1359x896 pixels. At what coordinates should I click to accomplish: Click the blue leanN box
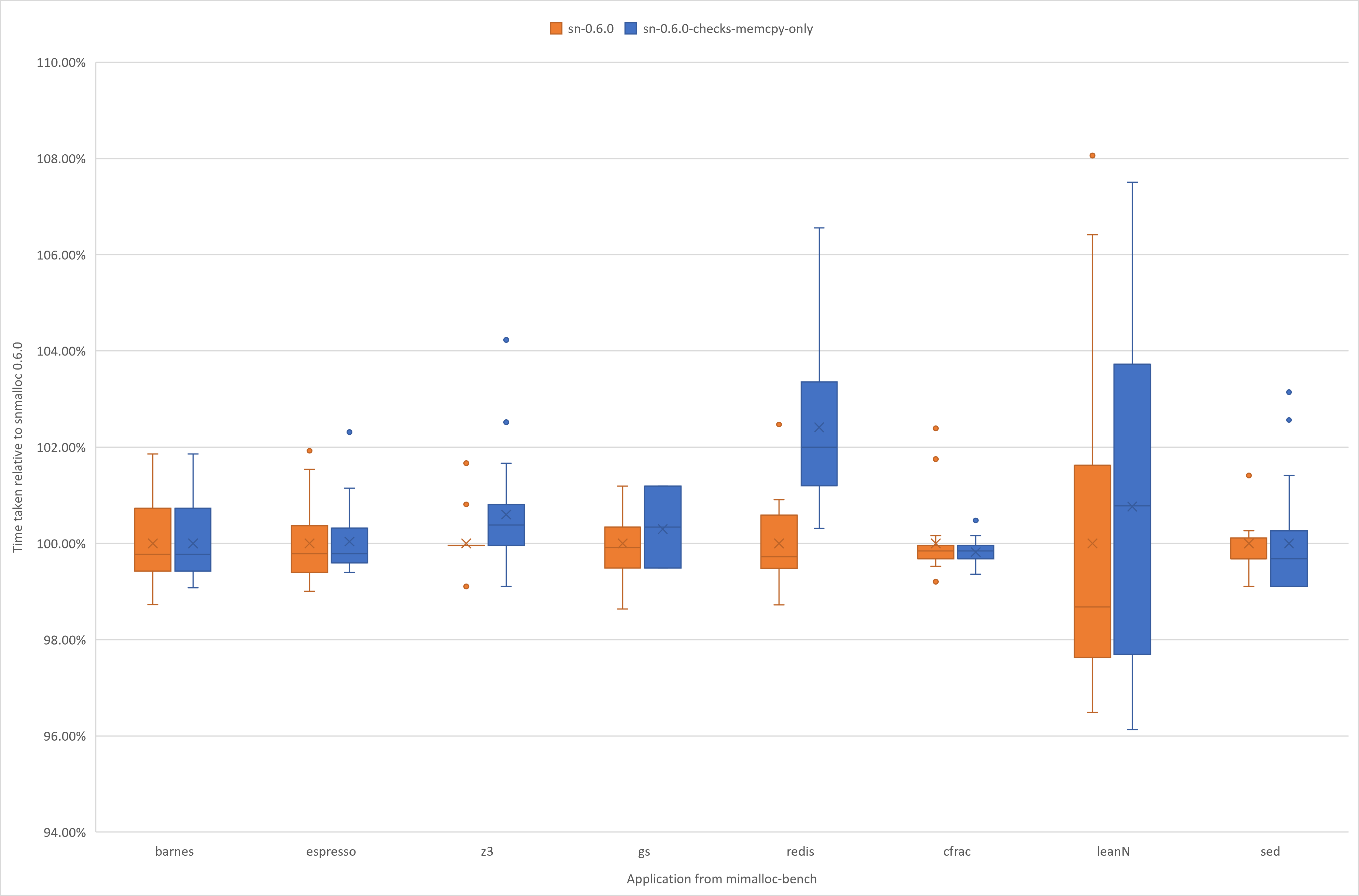(x=1132, y=509)
